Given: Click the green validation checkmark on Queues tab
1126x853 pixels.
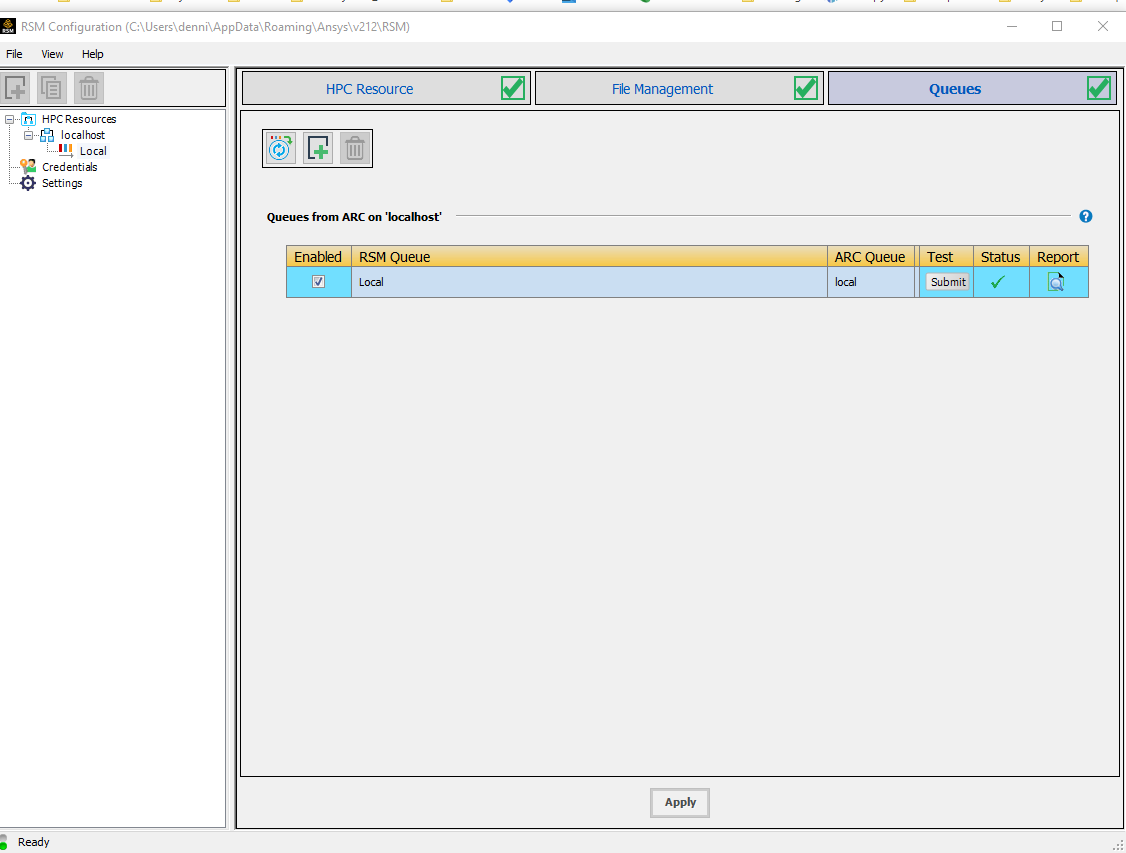Looking at the screenshot, I should click(x=1099, y=88).
